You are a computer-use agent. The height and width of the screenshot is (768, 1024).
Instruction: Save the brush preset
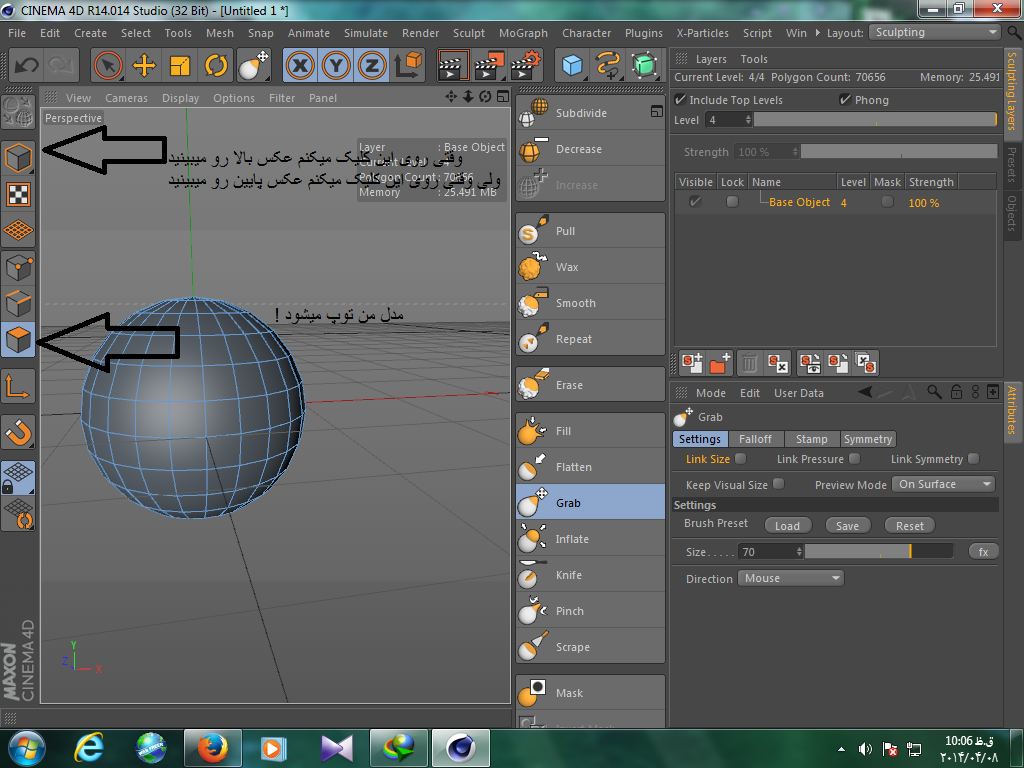pyautogui.click(x=847, y=526)
